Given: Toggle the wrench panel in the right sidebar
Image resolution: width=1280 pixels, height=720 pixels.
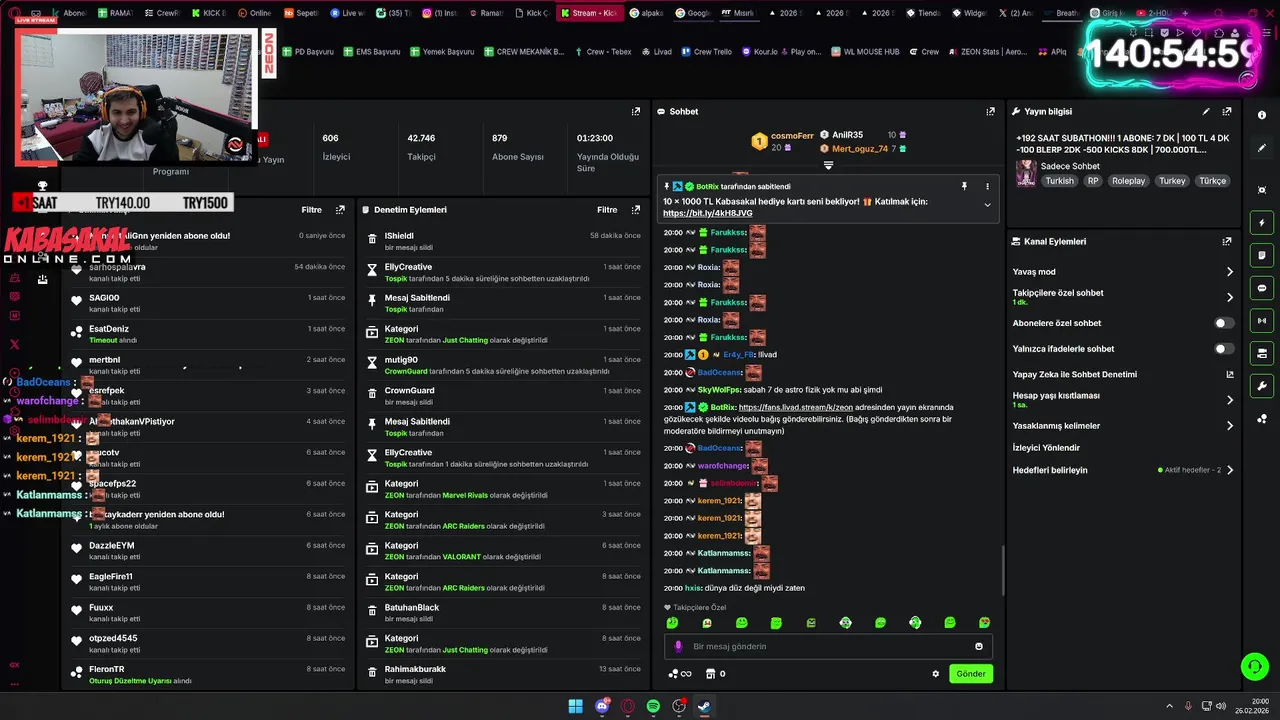Looking at the screenshot, I should pos(1262,386).
